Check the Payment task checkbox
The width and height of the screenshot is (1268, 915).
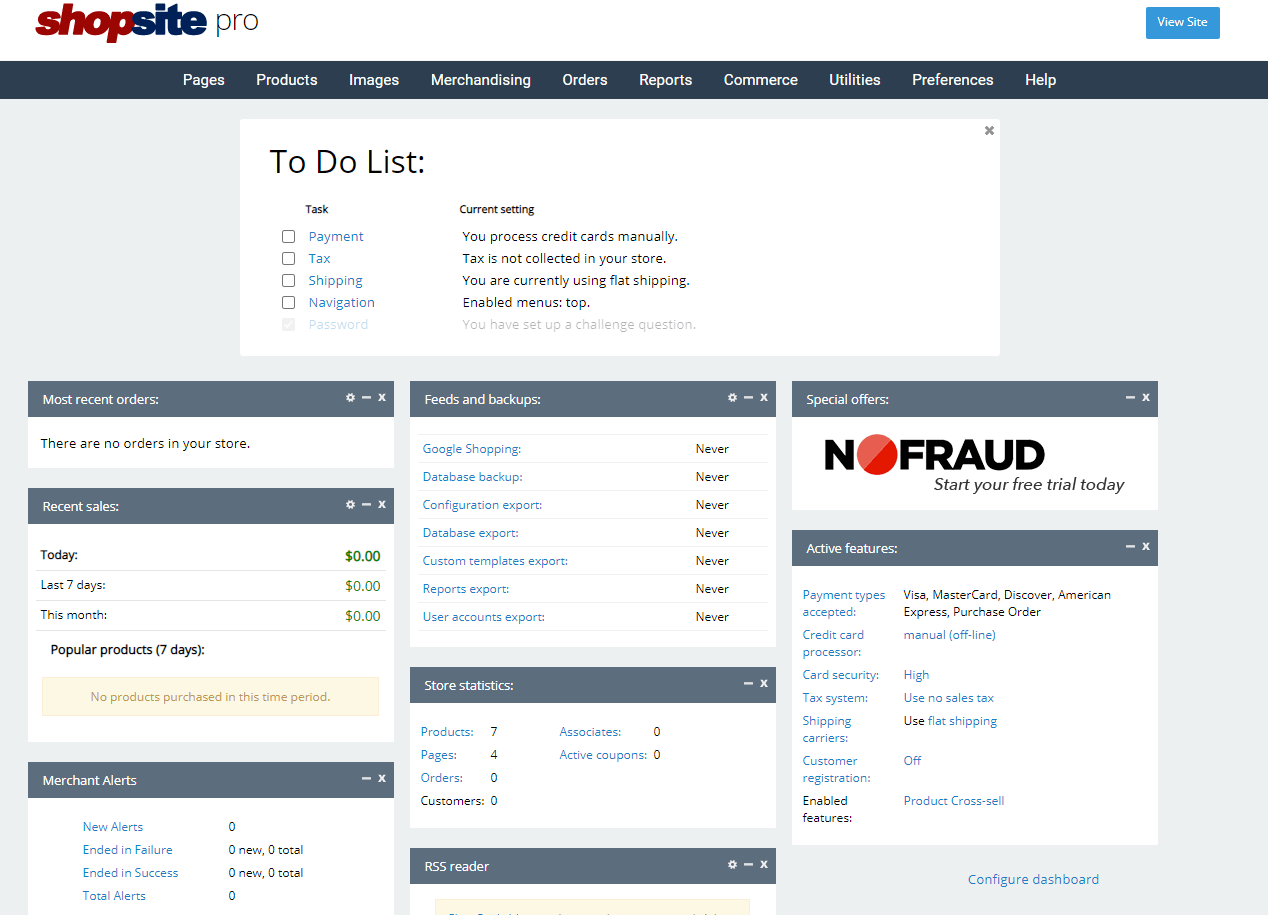(x=288, y=237)
